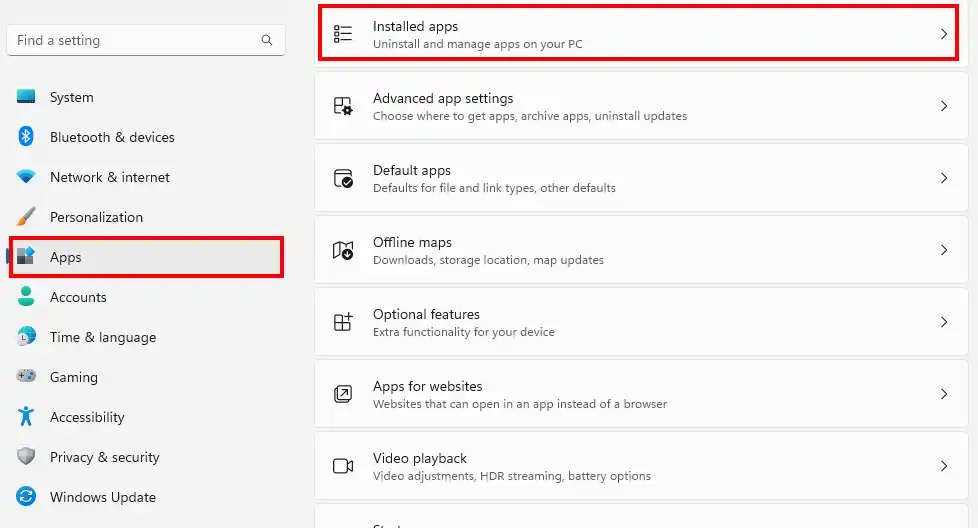This screenshot has height=528, width=978.
Task: Open the Installed apps title
Action: [x=415, y=26]
